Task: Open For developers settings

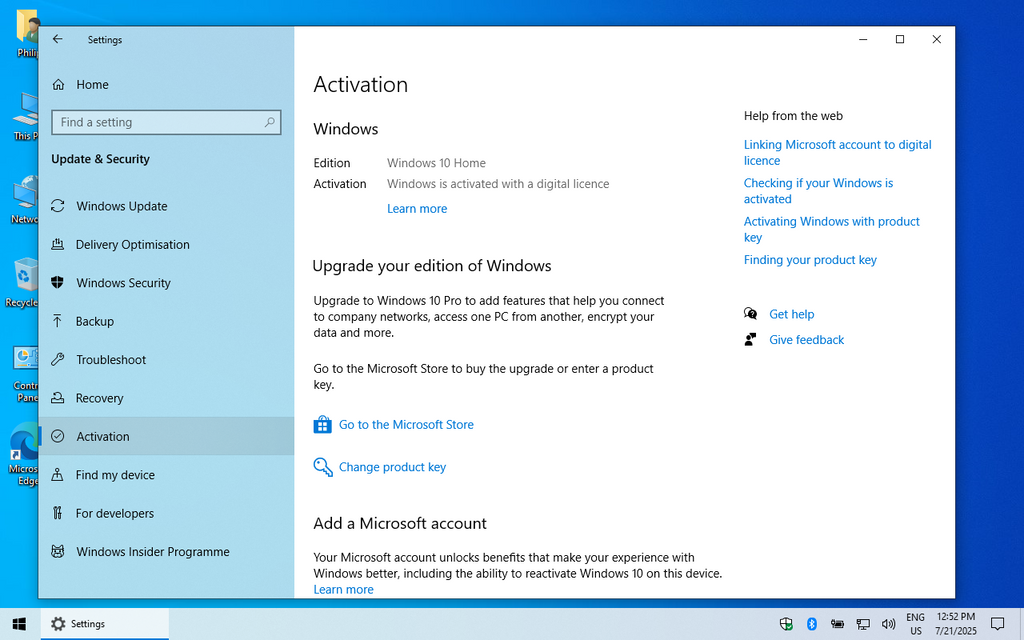Action: [167, 513]
